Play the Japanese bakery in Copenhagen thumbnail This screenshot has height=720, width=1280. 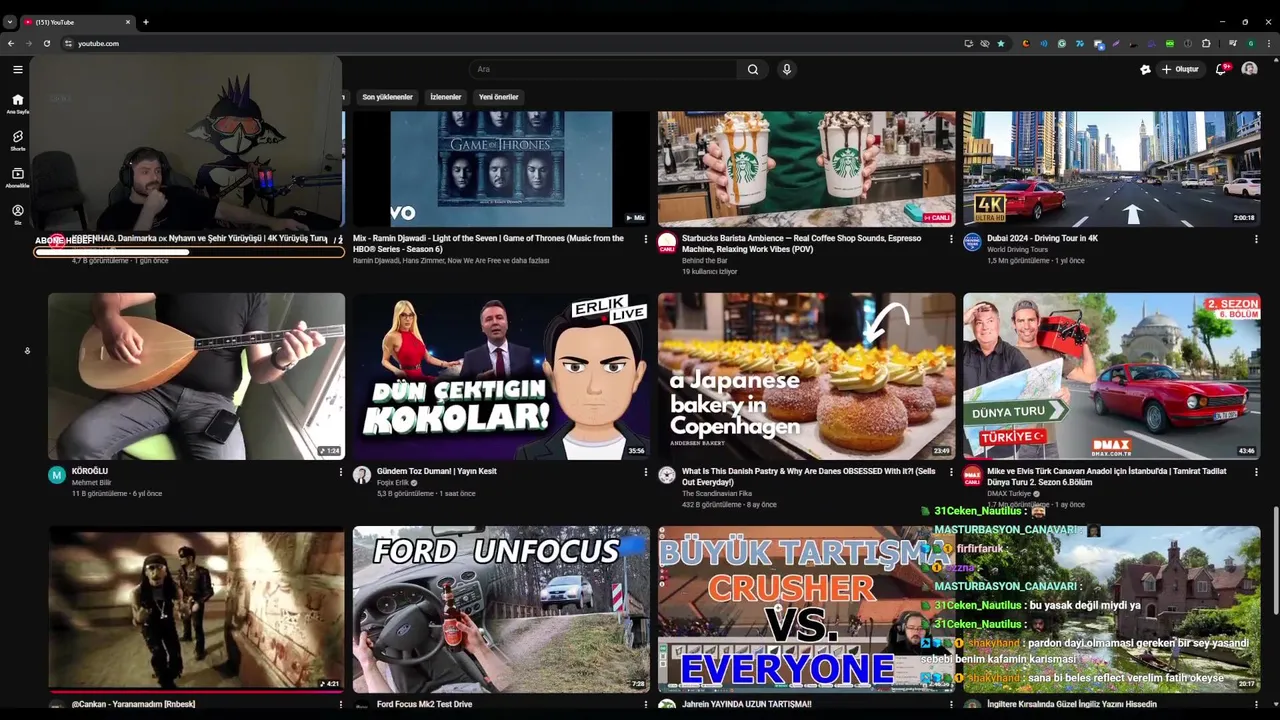tap(807, 376)
